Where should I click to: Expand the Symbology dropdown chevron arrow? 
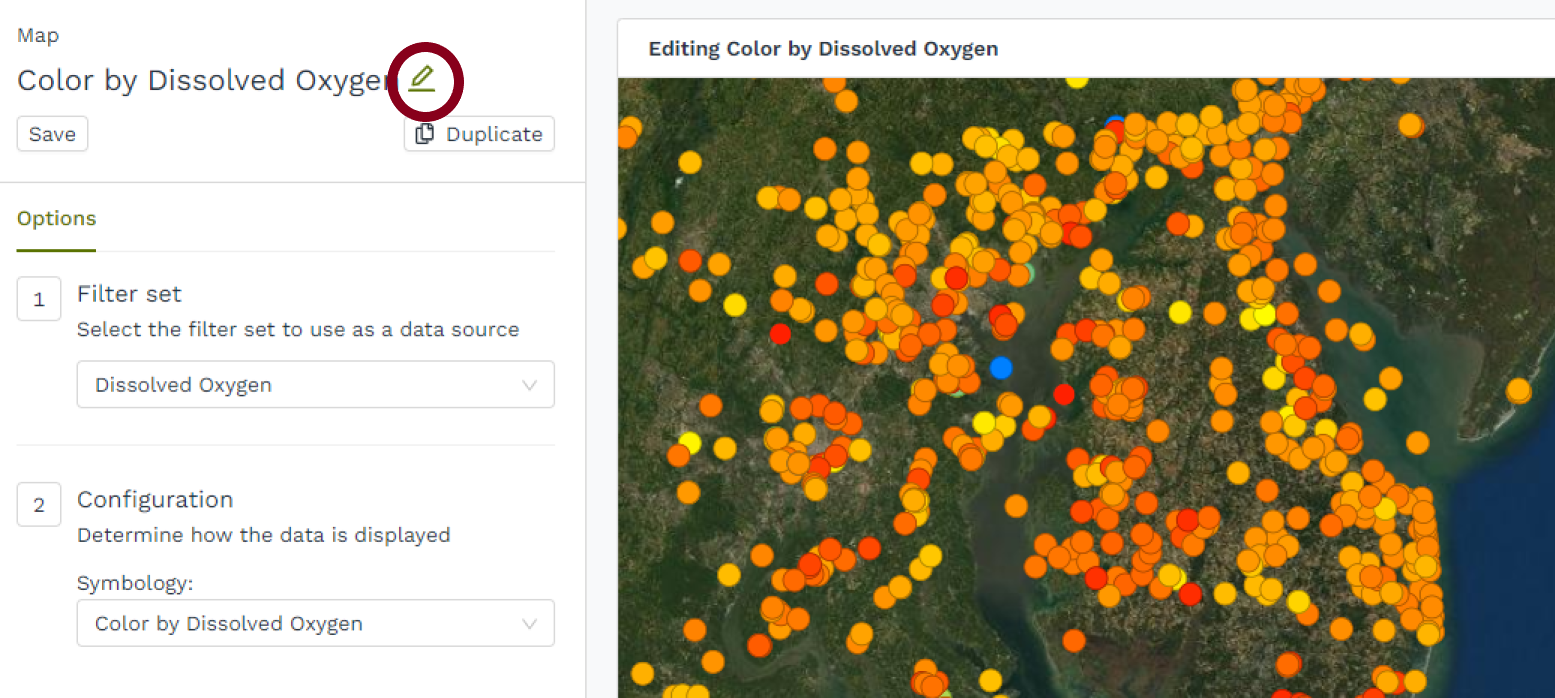tap(530, 624)
